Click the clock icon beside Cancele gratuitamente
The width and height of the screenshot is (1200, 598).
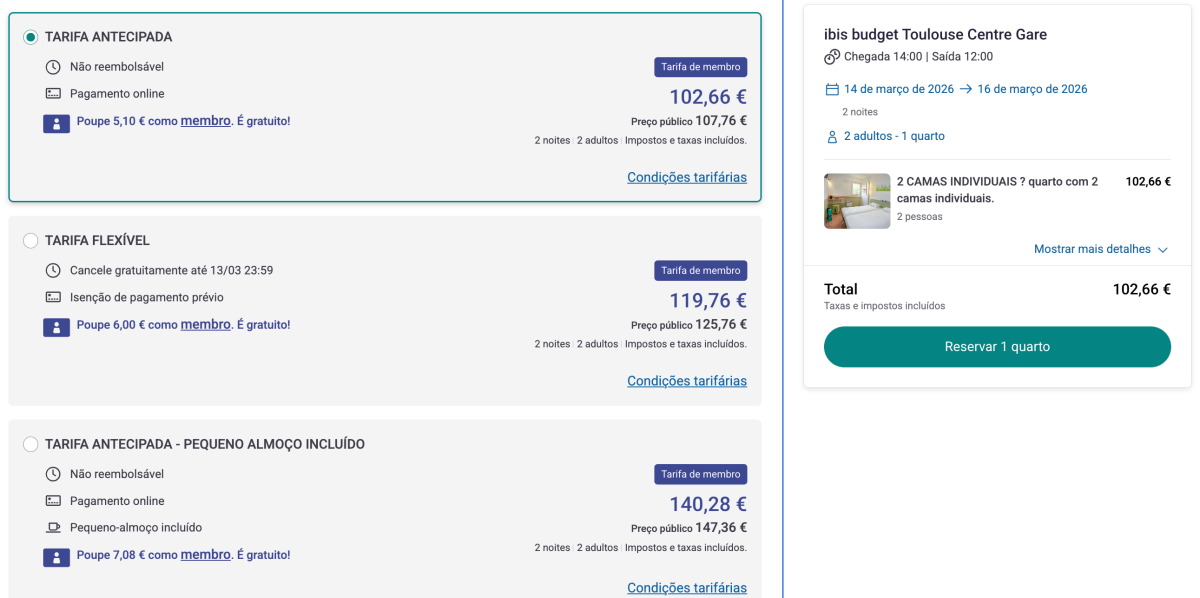coord(53,271)
